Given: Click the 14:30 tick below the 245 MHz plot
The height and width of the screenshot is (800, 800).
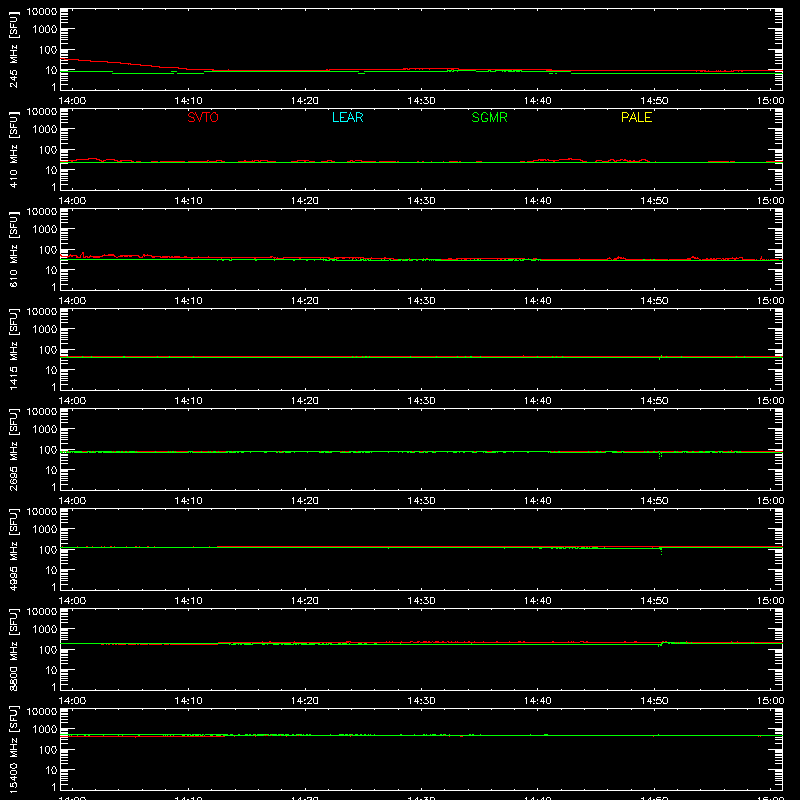Looking at the screenshot, I should 421,101.
